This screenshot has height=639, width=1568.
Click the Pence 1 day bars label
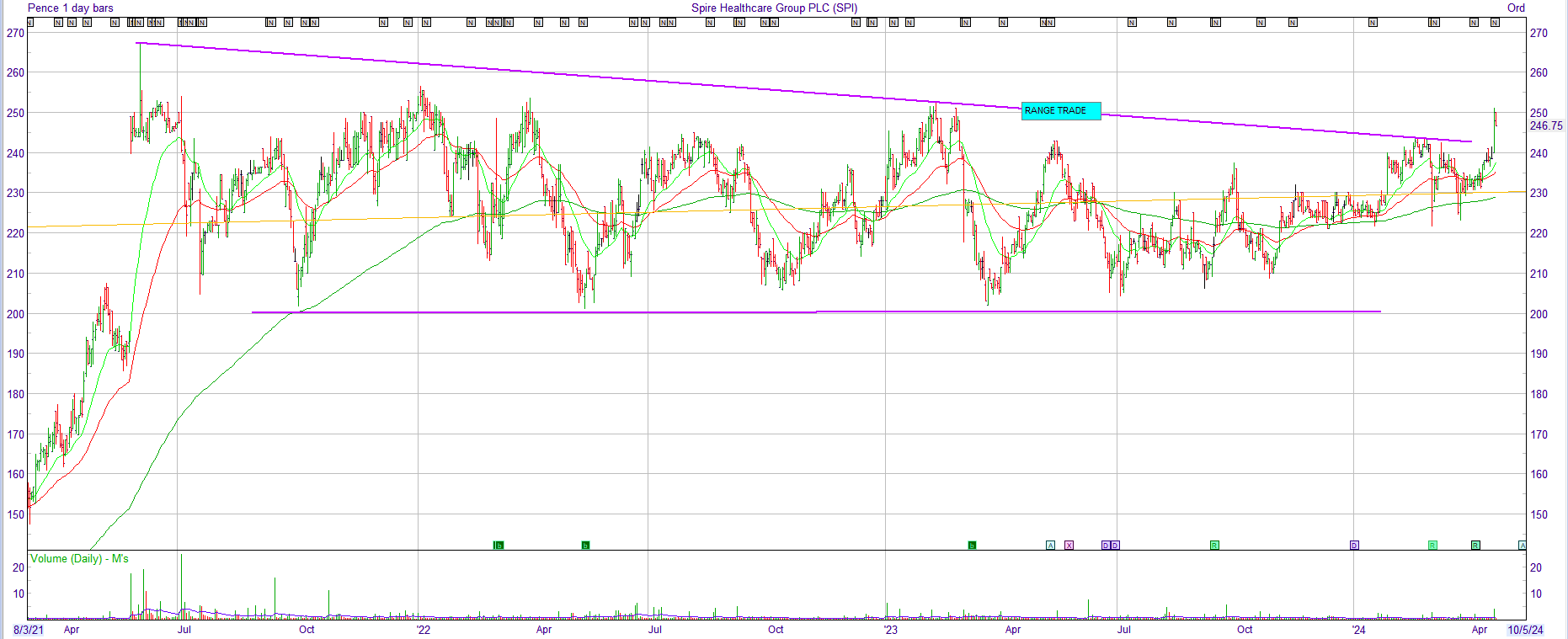pos(71,8)
